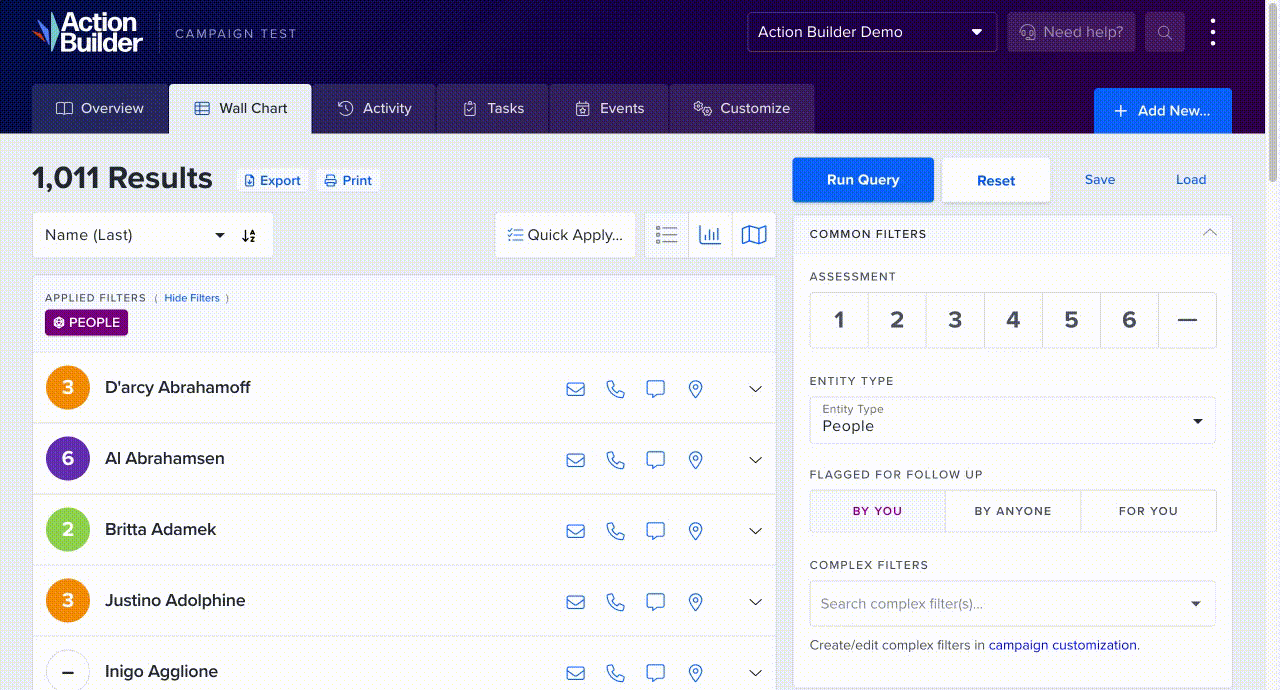
Task: Select assessment filter 2
Action: tap(897, 320)
